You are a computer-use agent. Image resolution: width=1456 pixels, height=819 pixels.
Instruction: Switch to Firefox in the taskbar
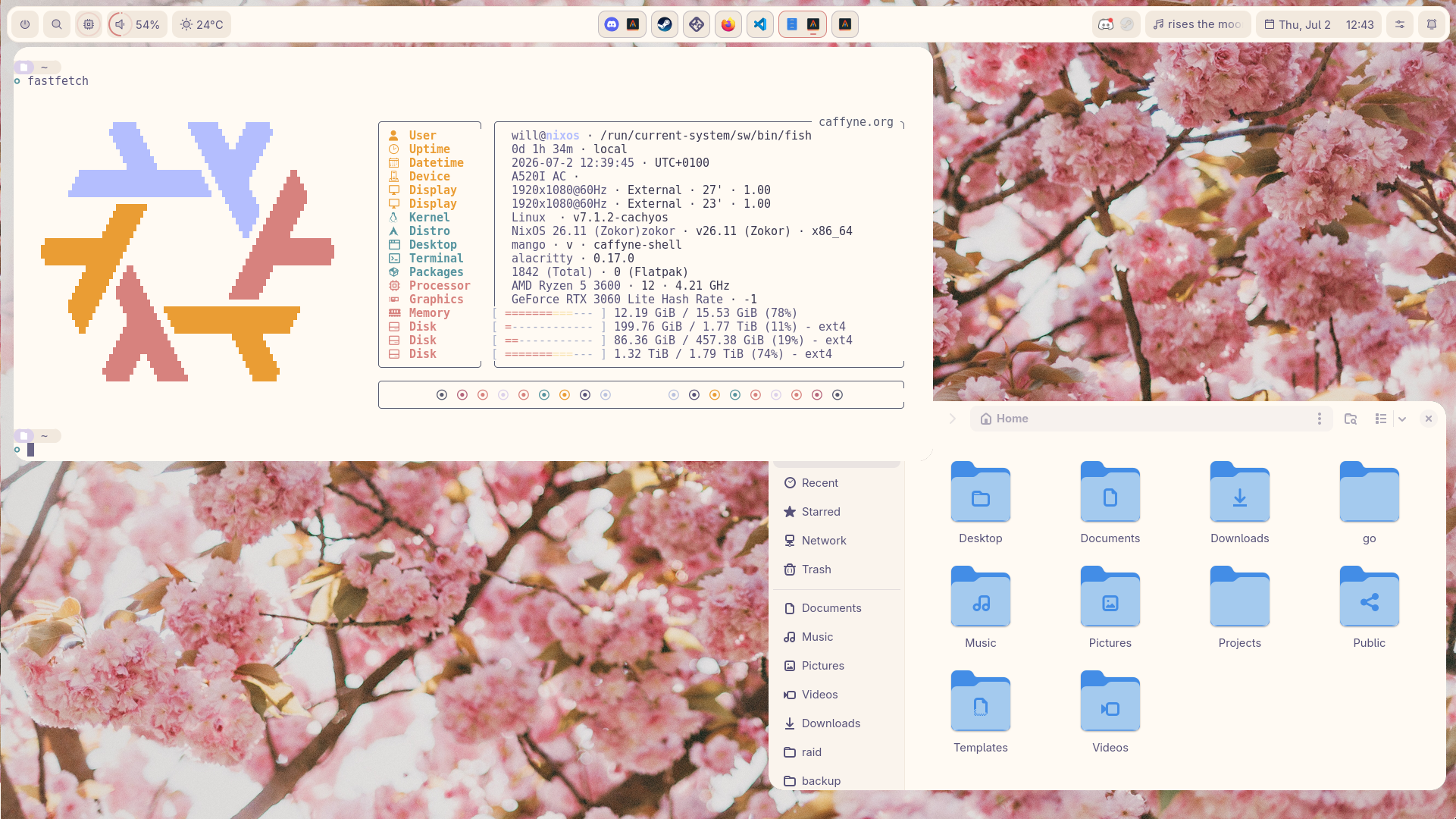pos(728,24)
